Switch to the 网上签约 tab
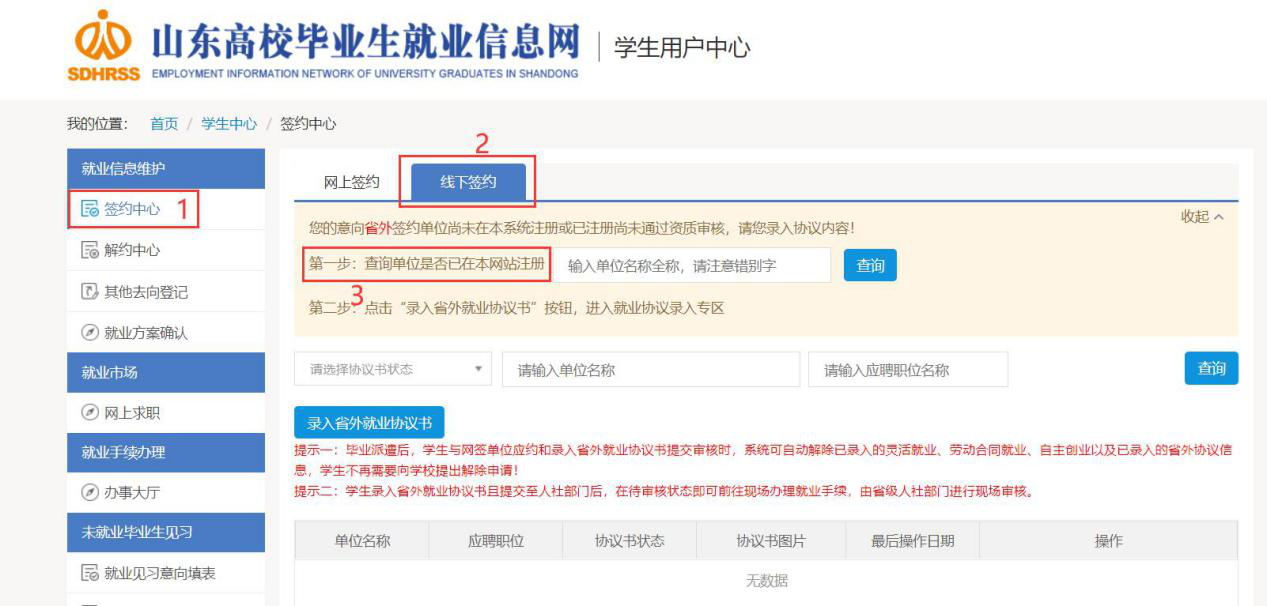 click(x=351, y=182)
